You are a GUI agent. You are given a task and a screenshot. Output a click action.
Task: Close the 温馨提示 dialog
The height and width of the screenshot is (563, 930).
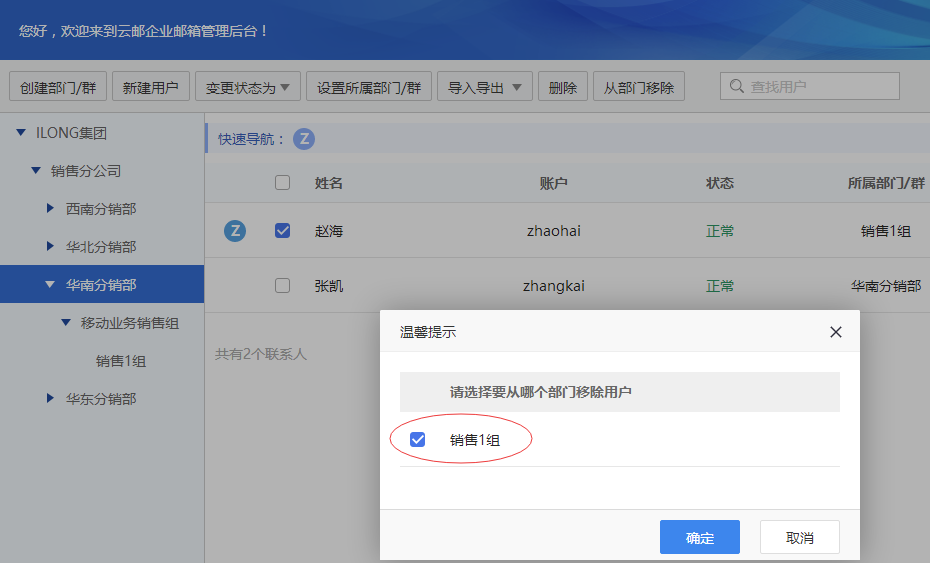point(836,332)
